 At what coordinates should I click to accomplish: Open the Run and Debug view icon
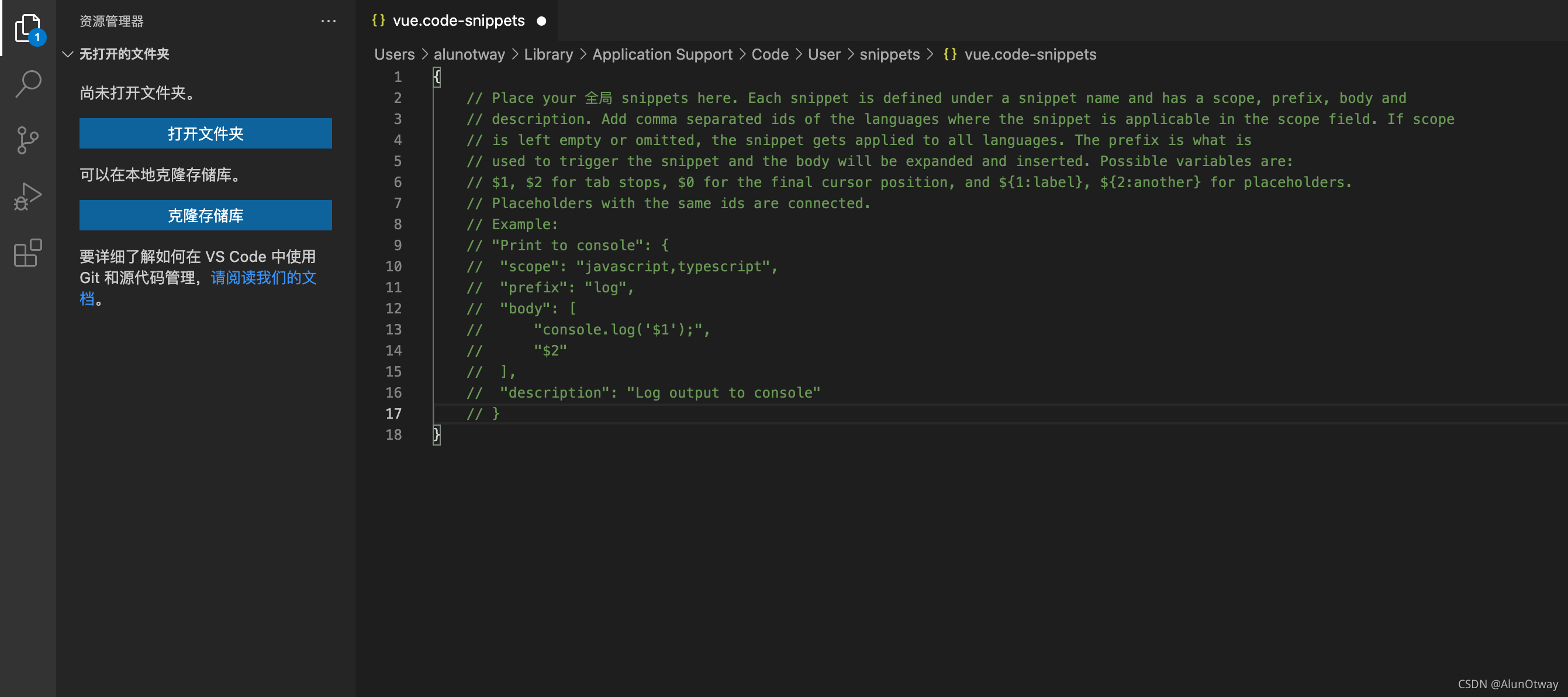[27, 196]
